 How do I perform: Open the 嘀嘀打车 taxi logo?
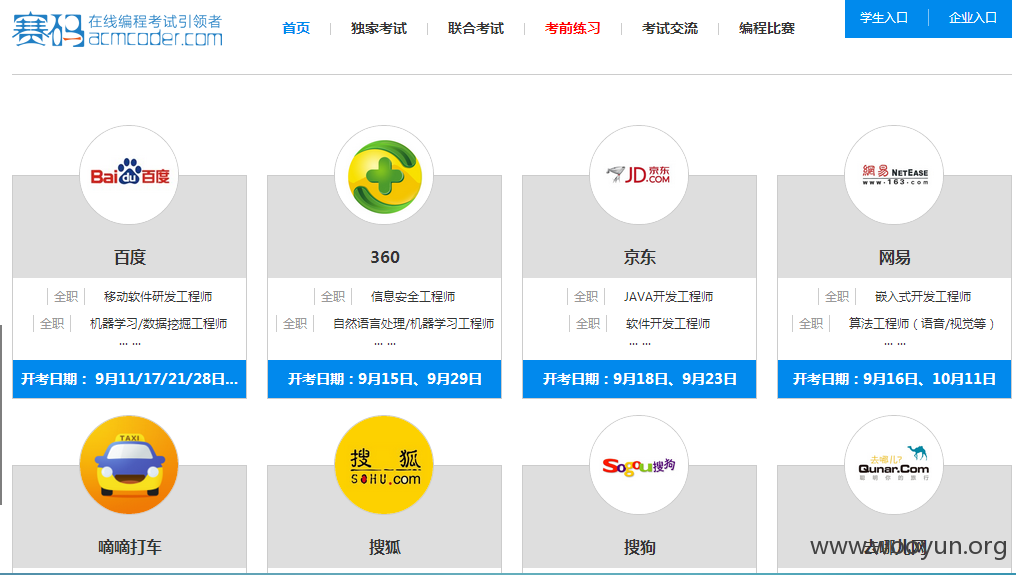click(129, 465)
